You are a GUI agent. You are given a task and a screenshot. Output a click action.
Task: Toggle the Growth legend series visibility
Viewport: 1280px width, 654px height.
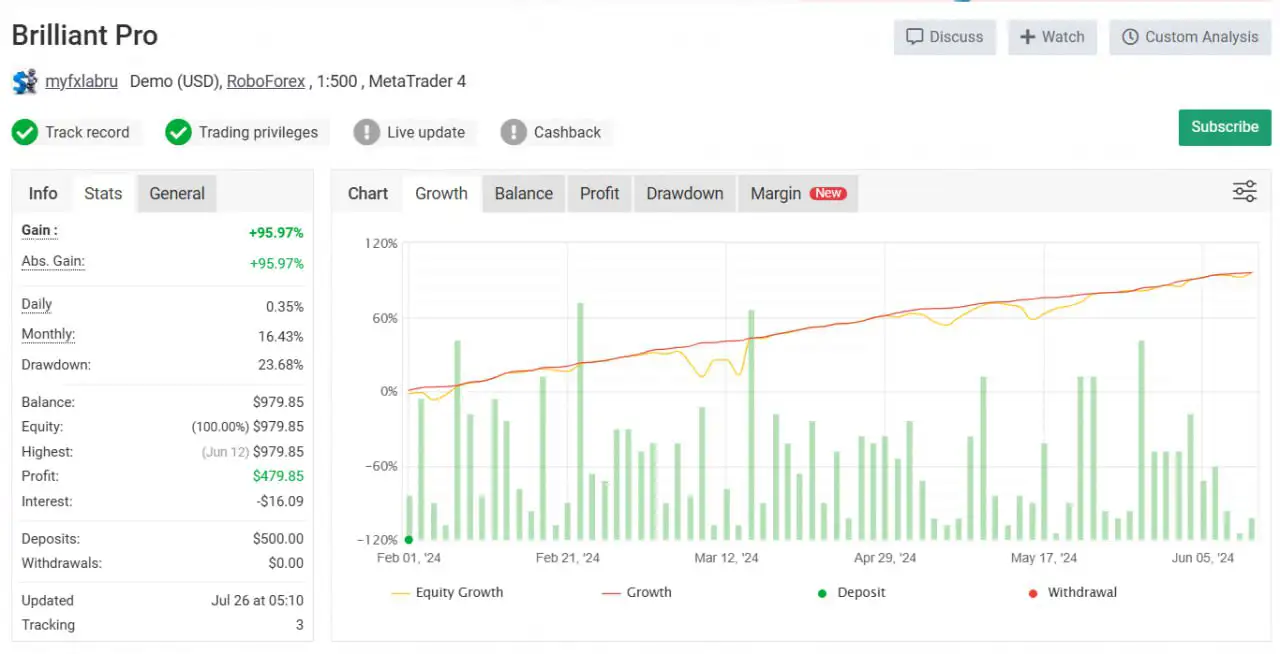(x=636, y=593)
